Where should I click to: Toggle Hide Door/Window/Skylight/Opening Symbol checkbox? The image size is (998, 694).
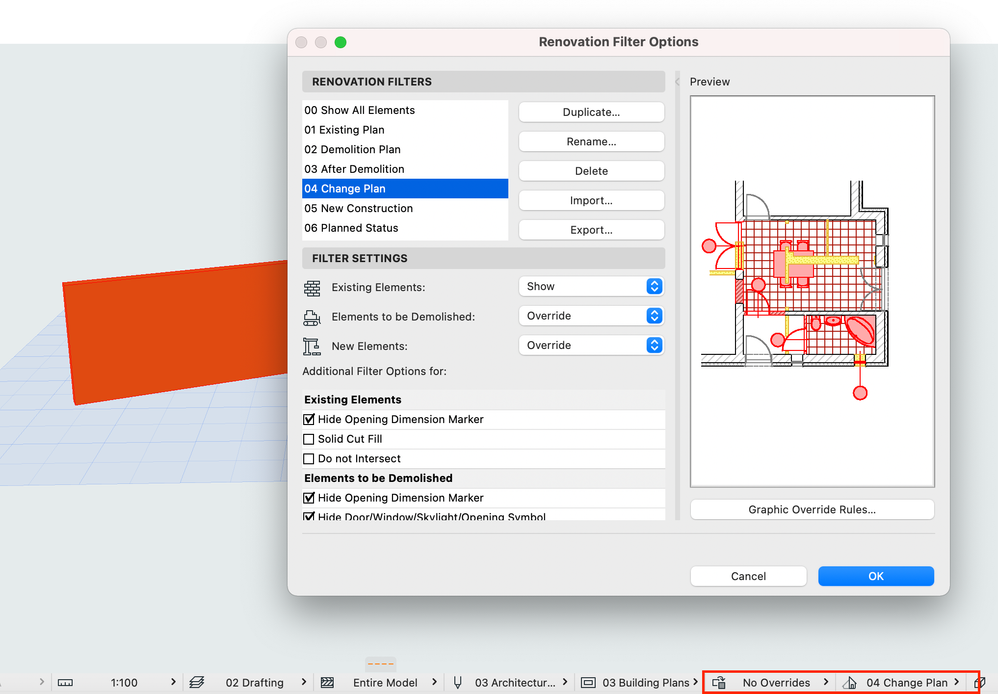(309, 516)
